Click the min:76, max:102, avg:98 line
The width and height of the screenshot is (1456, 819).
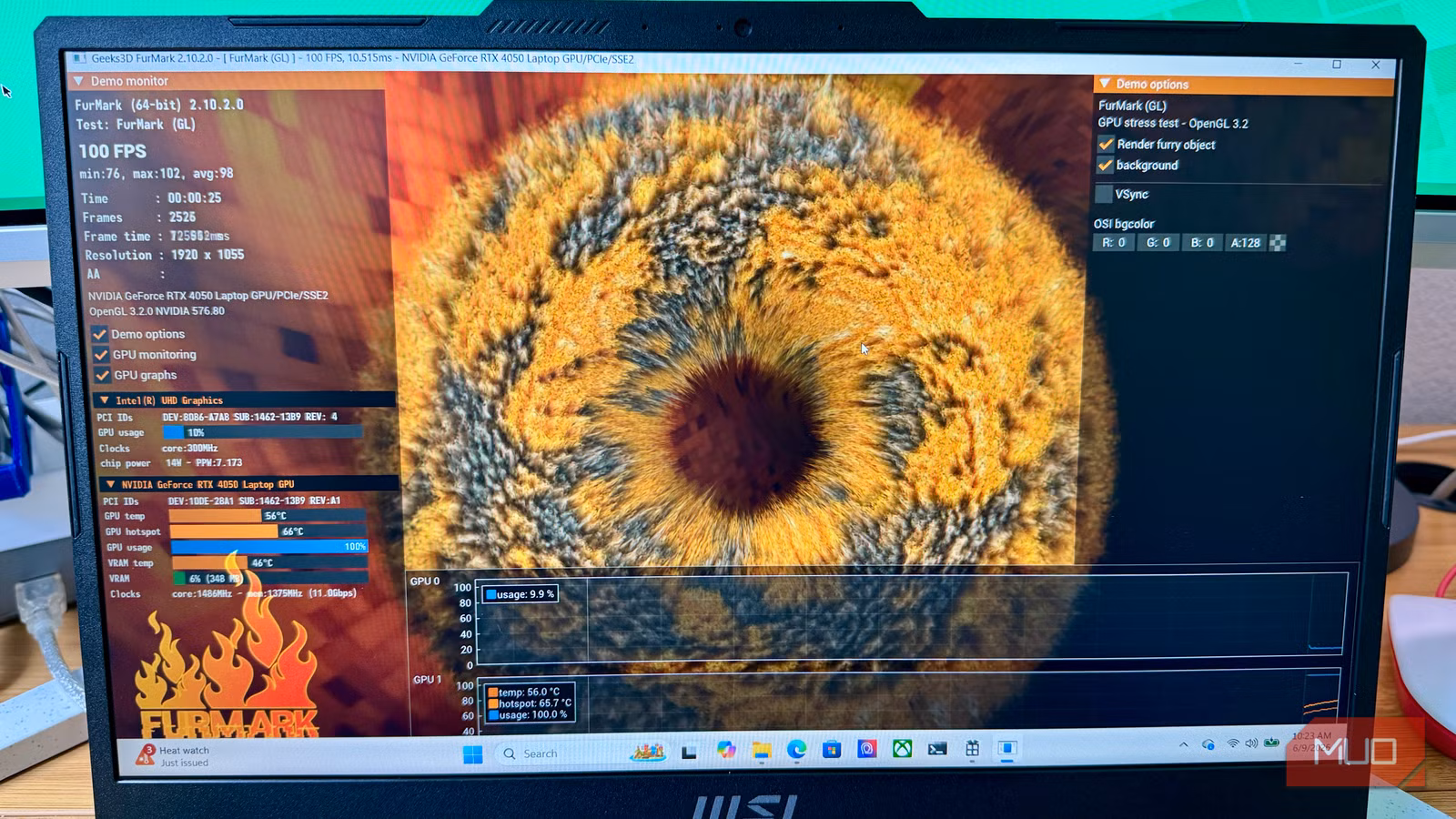(157, 173)
